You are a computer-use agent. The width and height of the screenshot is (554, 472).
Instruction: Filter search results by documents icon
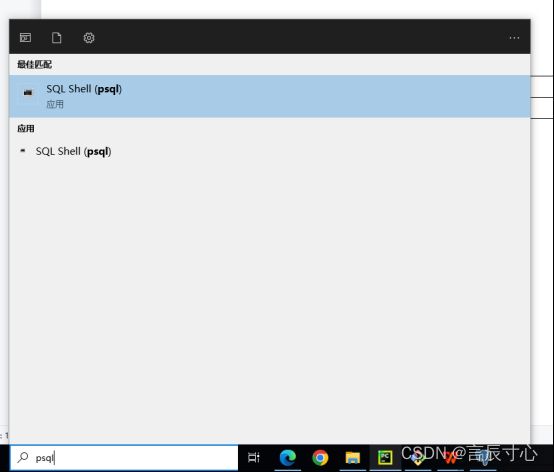click(57, 37)
